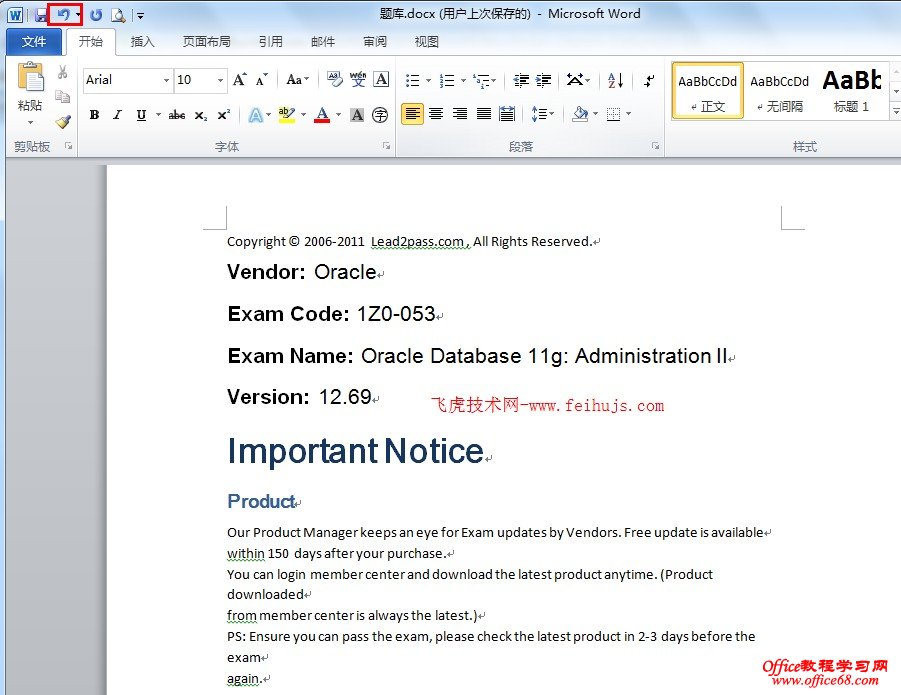This screenshot has width=901, height=695.
Task: Apply the 正文 (Normal) style
Action: tap(707, 91)
